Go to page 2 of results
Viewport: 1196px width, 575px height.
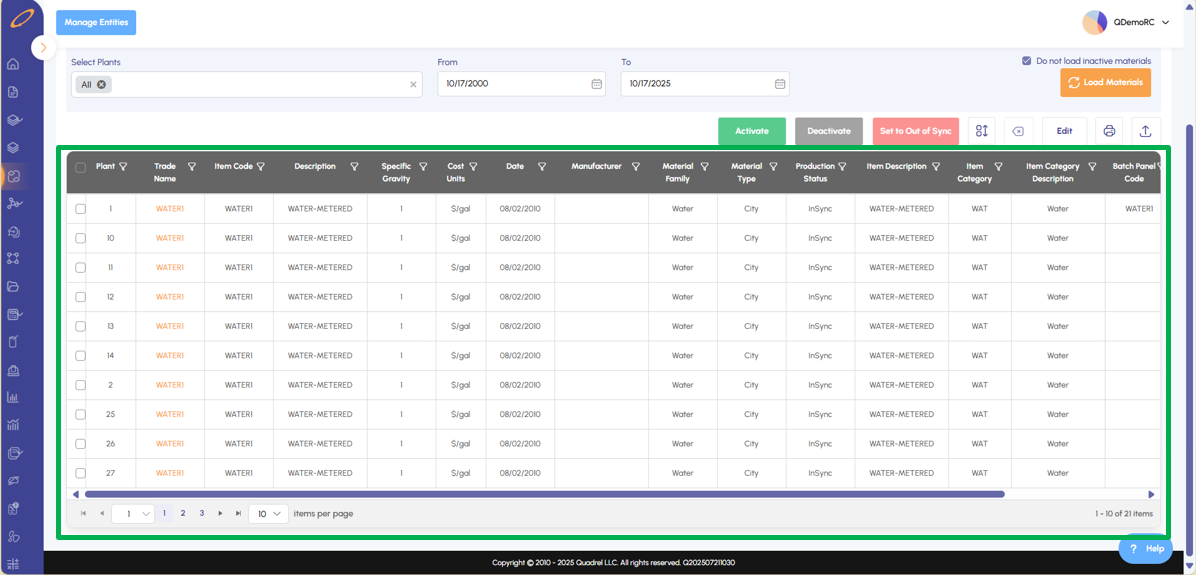click(x=183, y=513)
